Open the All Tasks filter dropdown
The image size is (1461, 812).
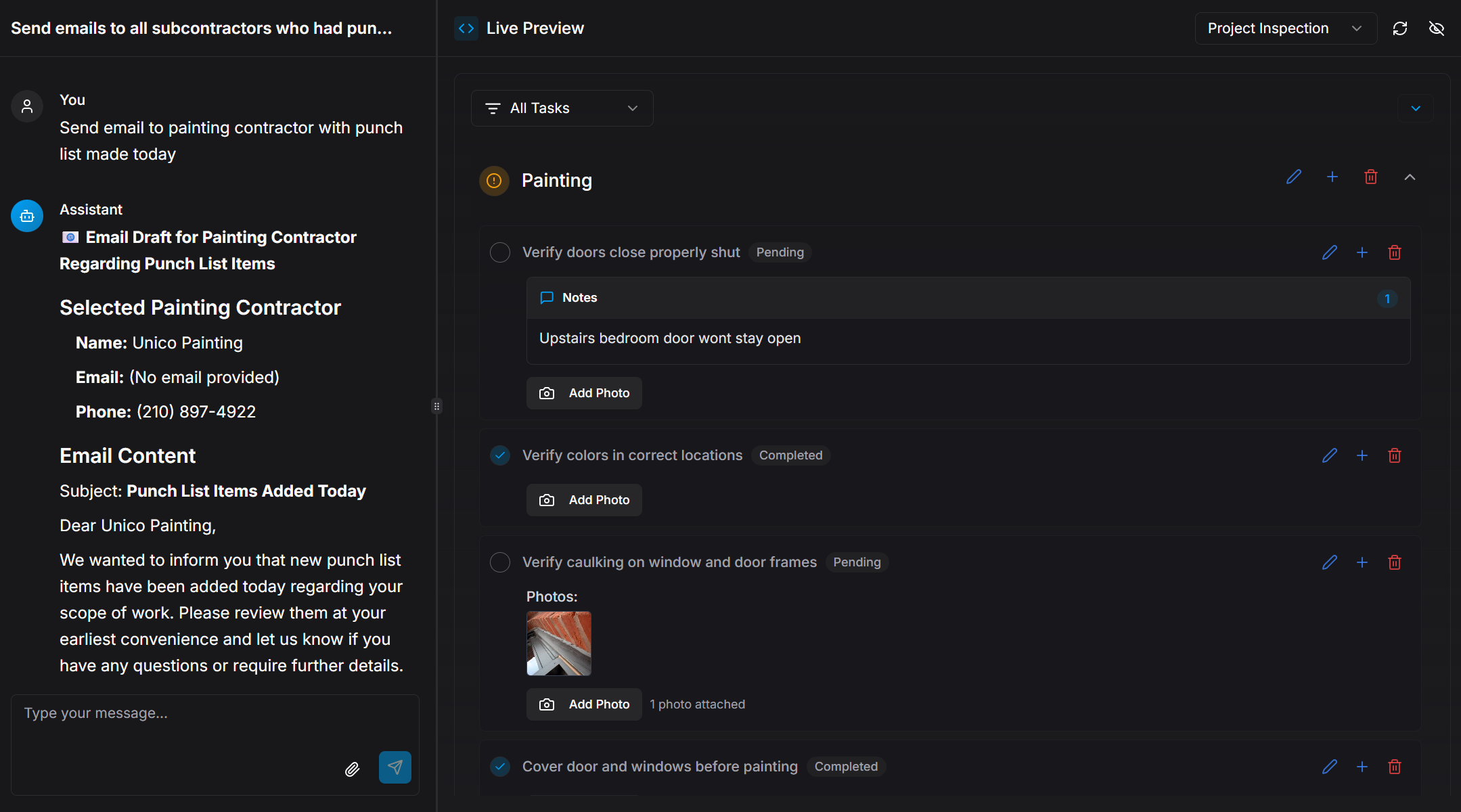(562, 108)
